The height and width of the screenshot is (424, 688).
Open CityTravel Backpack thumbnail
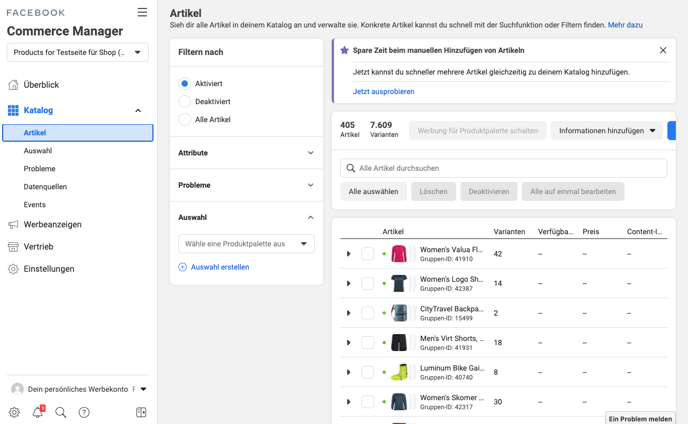tap(399, 313)
